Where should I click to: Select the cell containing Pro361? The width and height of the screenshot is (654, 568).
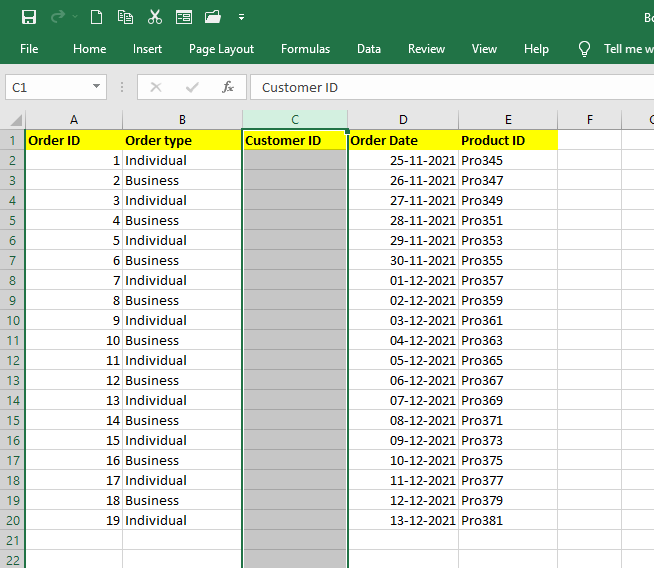pyautogui.click(x=508, y=321)
